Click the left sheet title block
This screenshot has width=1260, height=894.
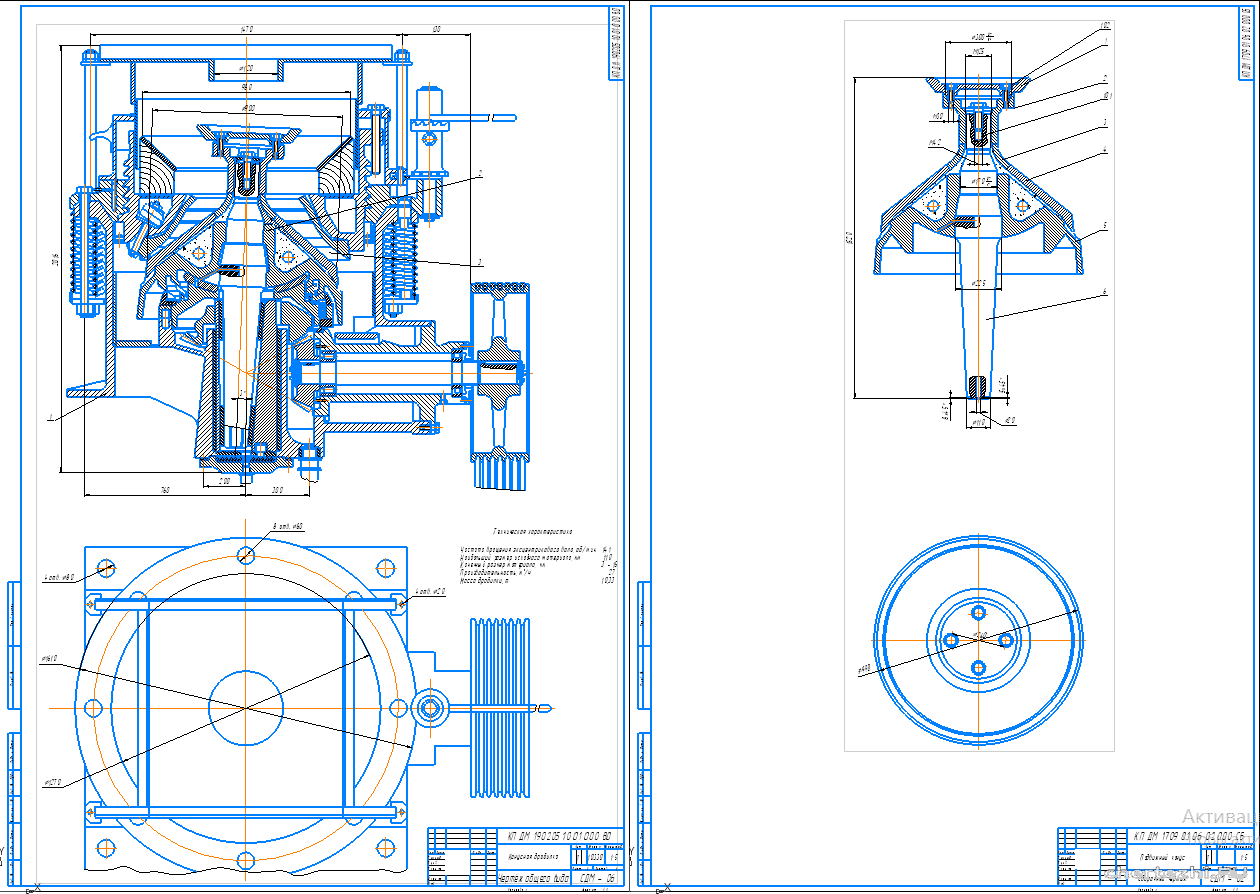click(x=526, y=857)
